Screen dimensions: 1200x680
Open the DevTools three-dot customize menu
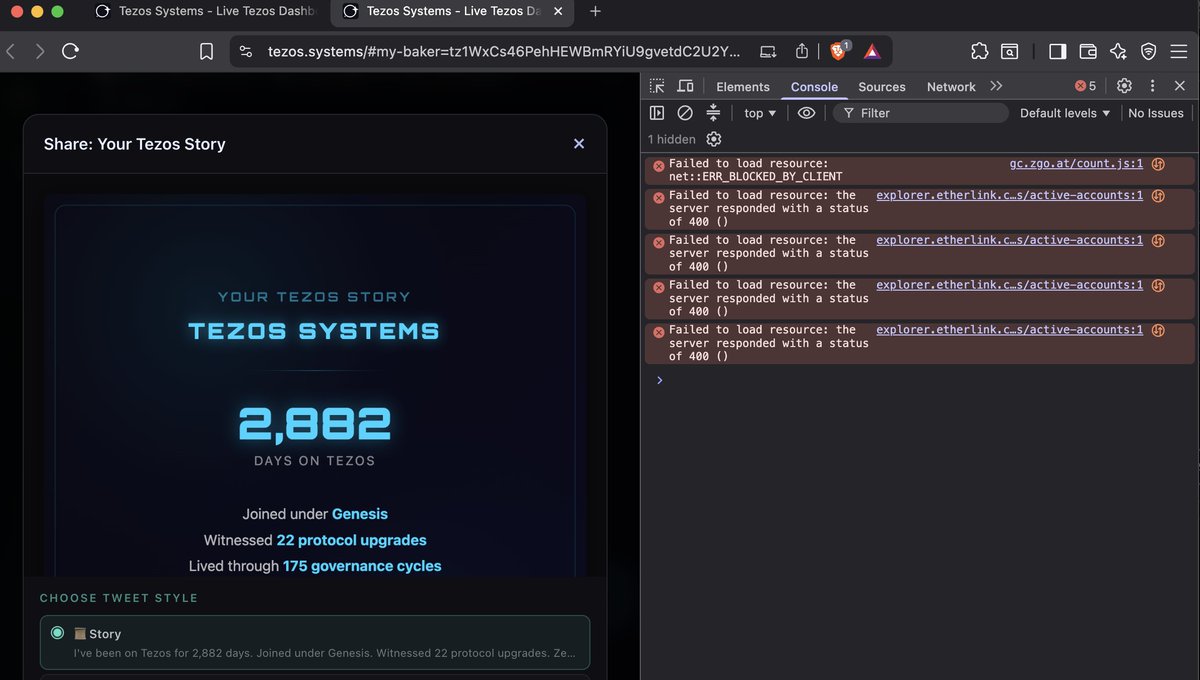pyautogui.click(x=1152, y=86)
